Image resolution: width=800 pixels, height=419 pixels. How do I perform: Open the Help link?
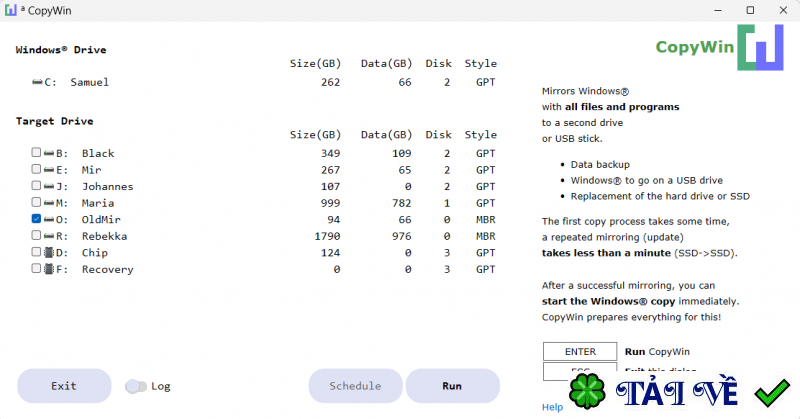552,407
